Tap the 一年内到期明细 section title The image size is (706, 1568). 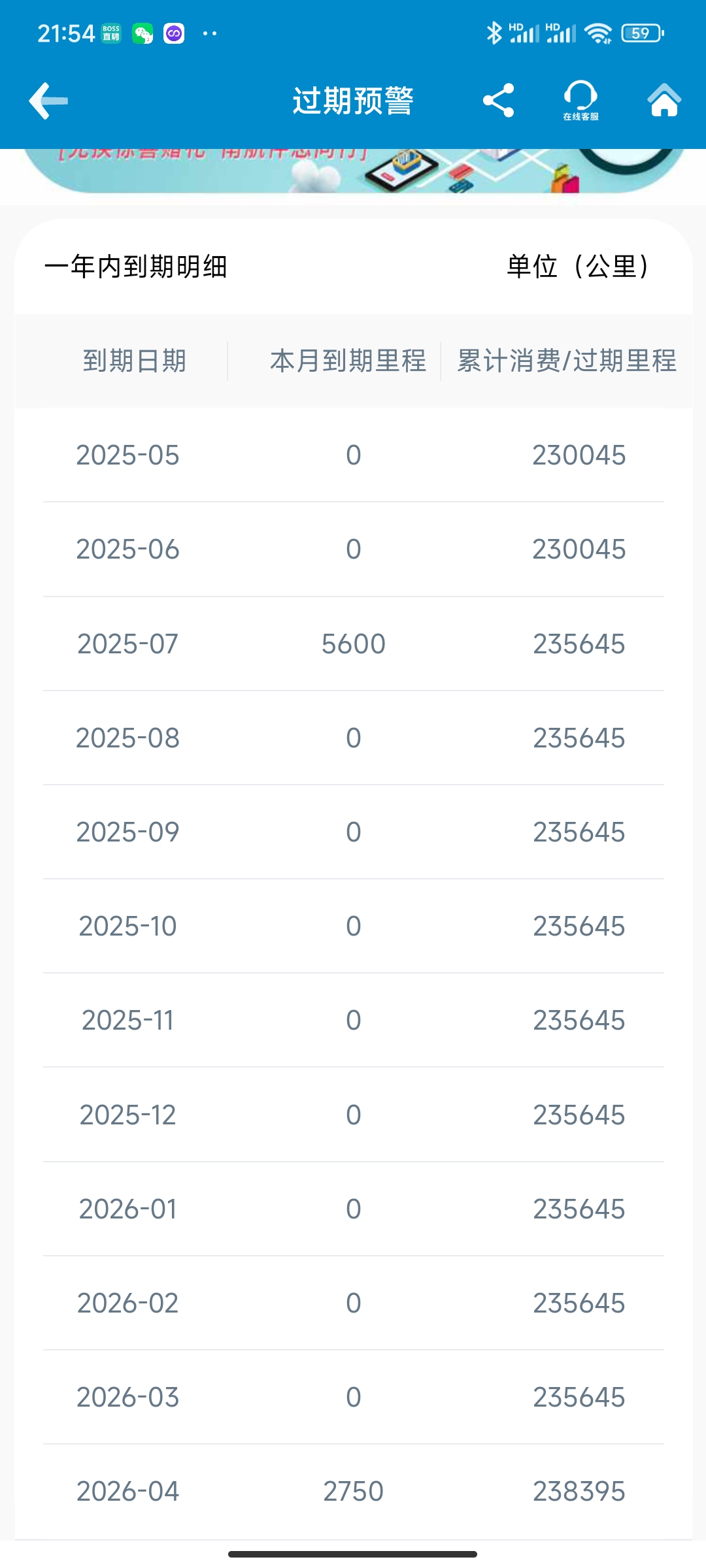pos(136,267)
